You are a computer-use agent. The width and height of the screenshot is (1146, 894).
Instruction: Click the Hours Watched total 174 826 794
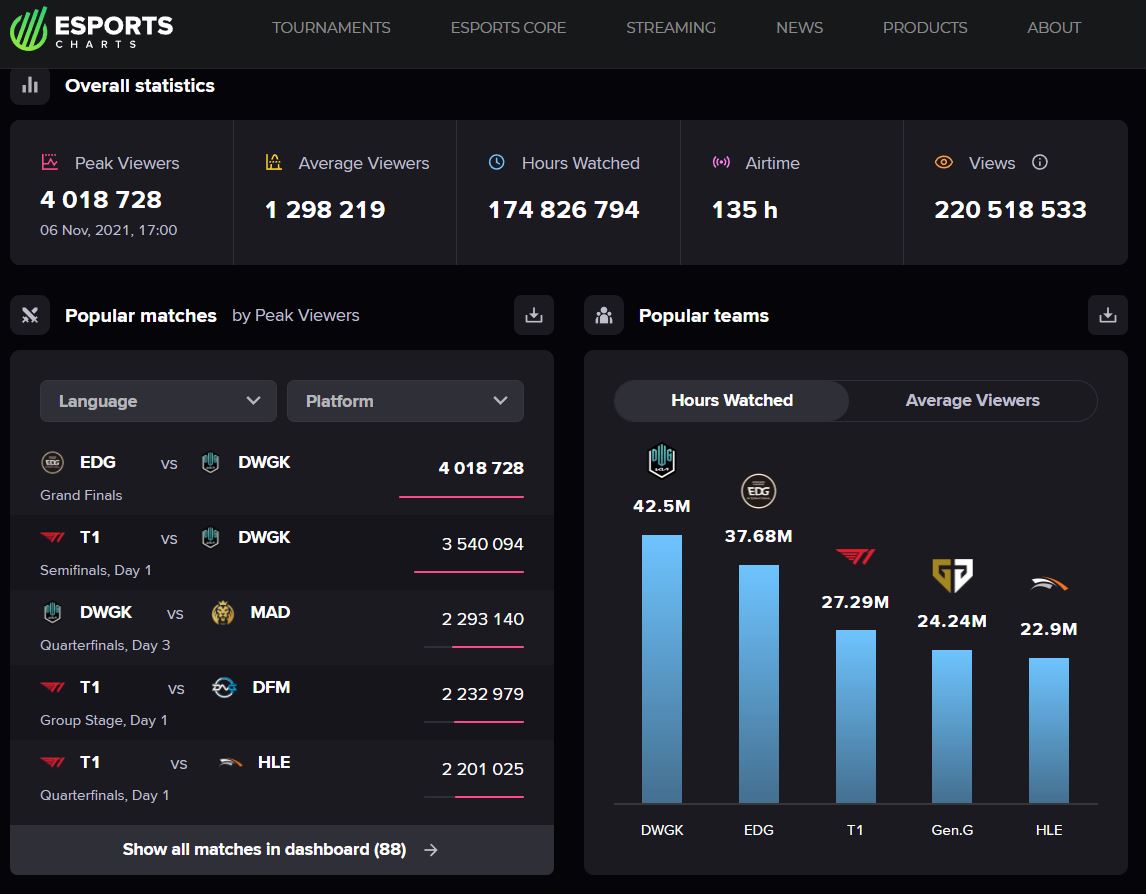coord(563,210)
